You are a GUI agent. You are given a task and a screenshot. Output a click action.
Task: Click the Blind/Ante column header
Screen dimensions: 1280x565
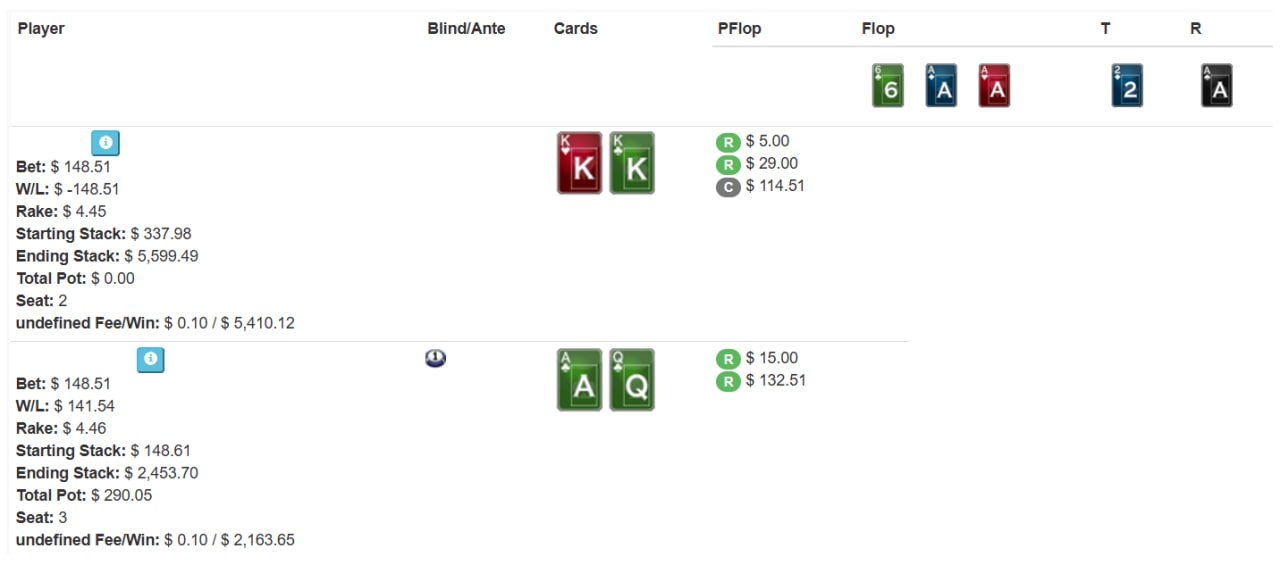coord(466,29)
